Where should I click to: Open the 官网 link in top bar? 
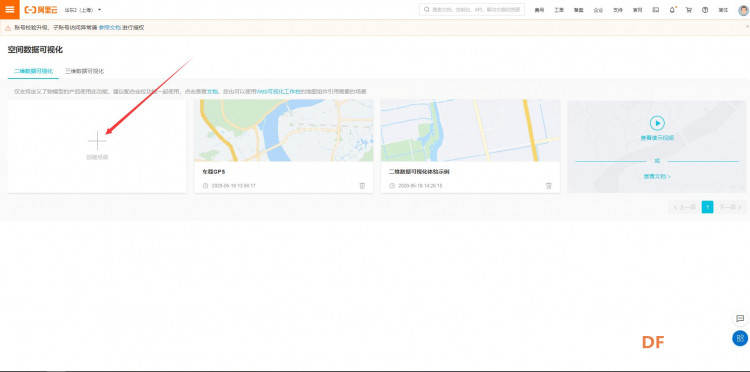tap(638, 10)
